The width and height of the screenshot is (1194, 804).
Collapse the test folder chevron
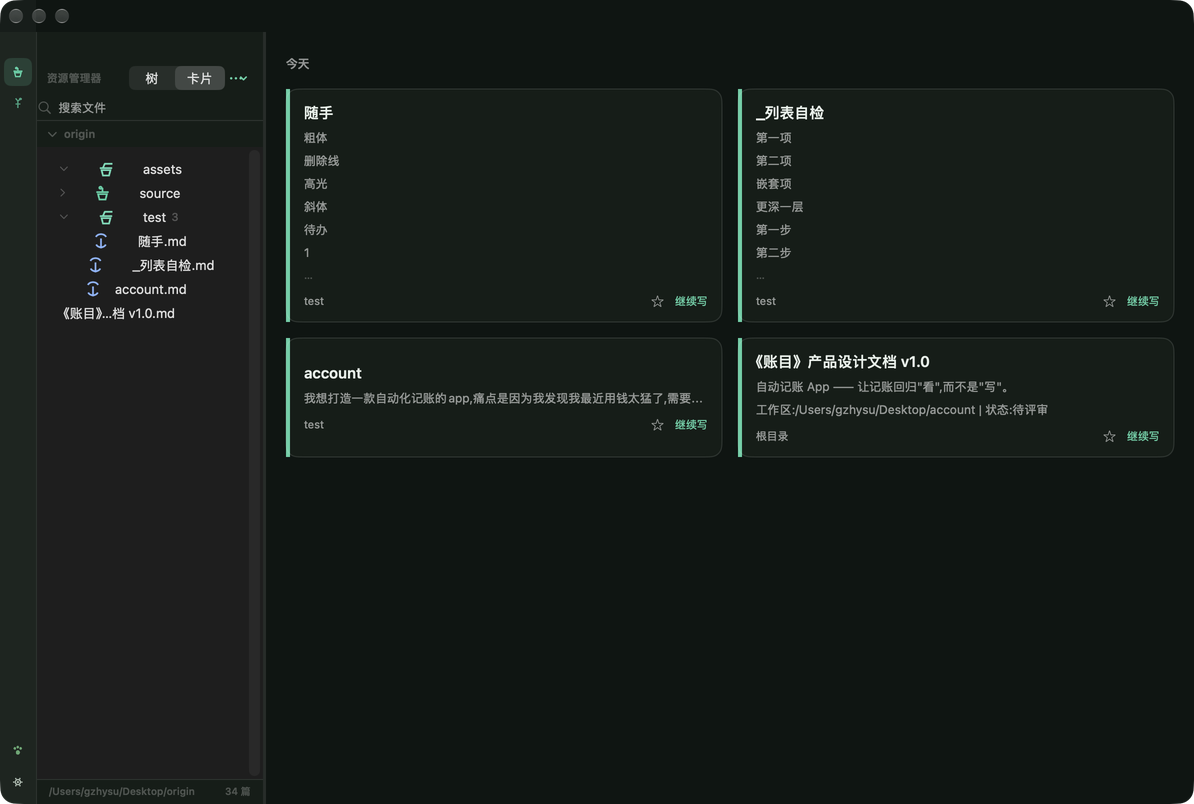64,217
